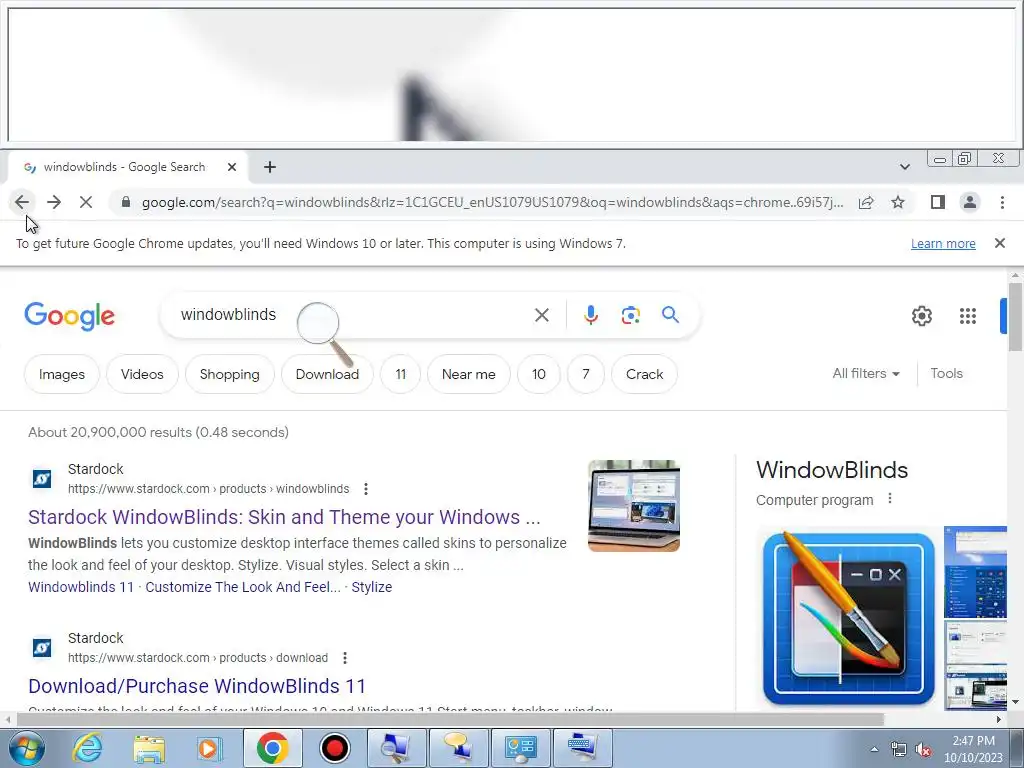Filter results by Shopping
This screenshot has width=1024, height=768.
[229, 374]
